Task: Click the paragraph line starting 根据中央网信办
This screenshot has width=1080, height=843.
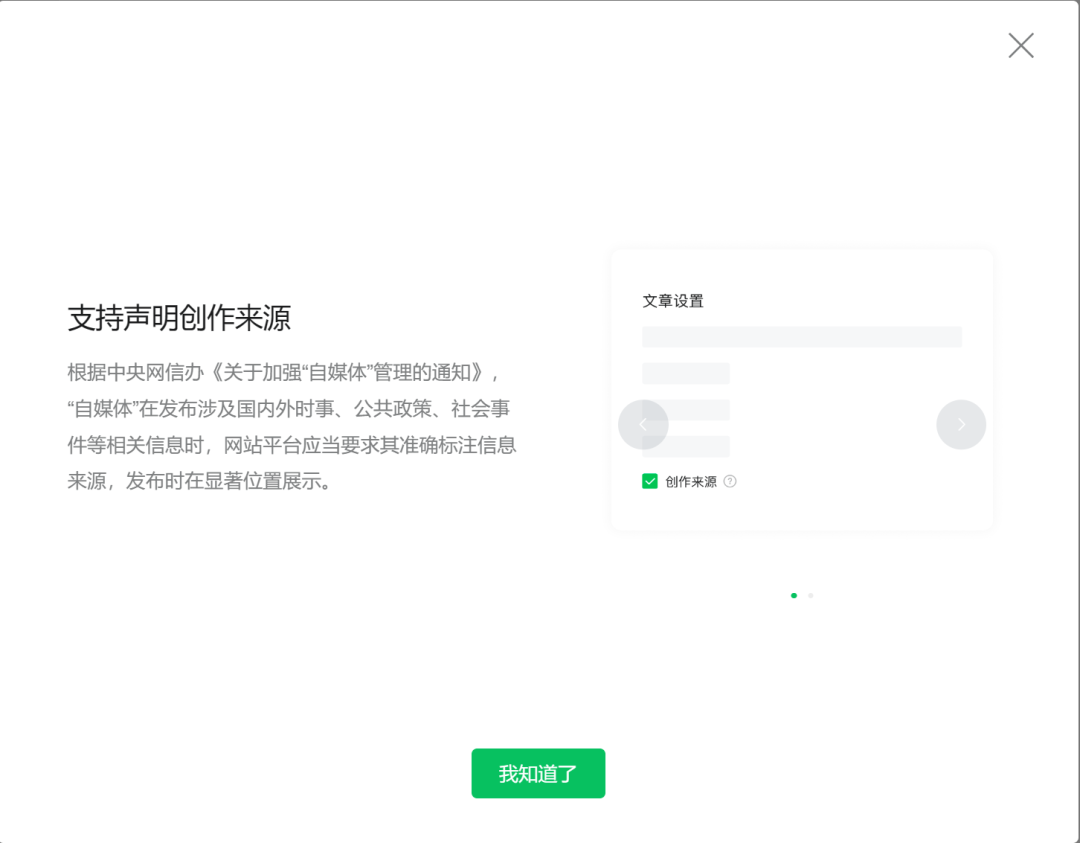Action: tap(284, 373)
